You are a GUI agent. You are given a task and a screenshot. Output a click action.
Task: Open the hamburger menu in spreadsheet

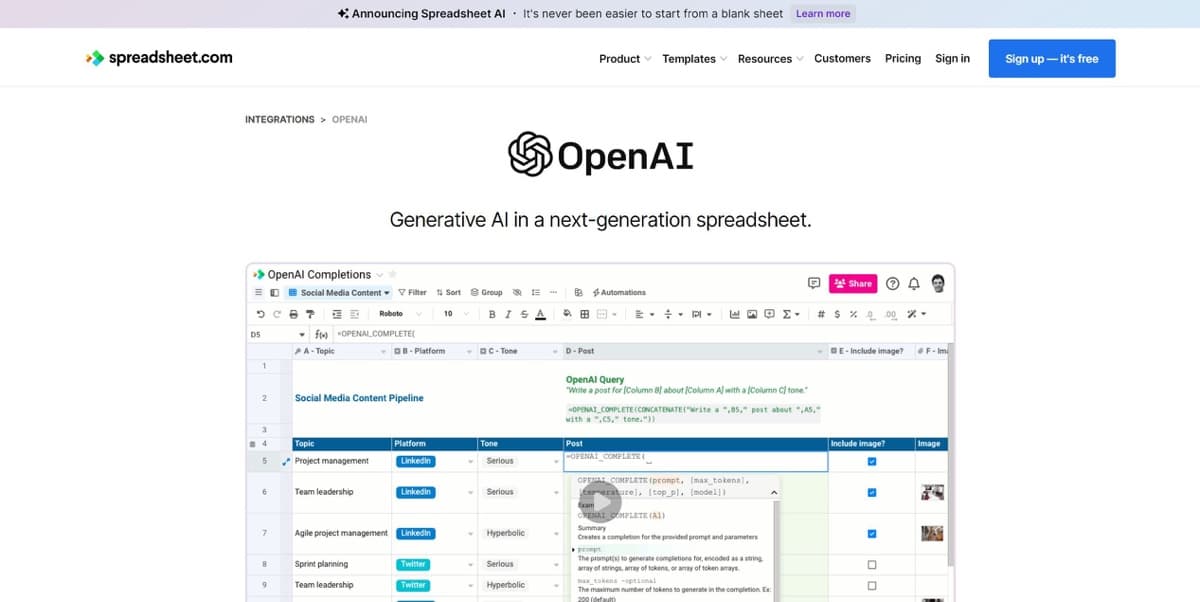point(258,292)
